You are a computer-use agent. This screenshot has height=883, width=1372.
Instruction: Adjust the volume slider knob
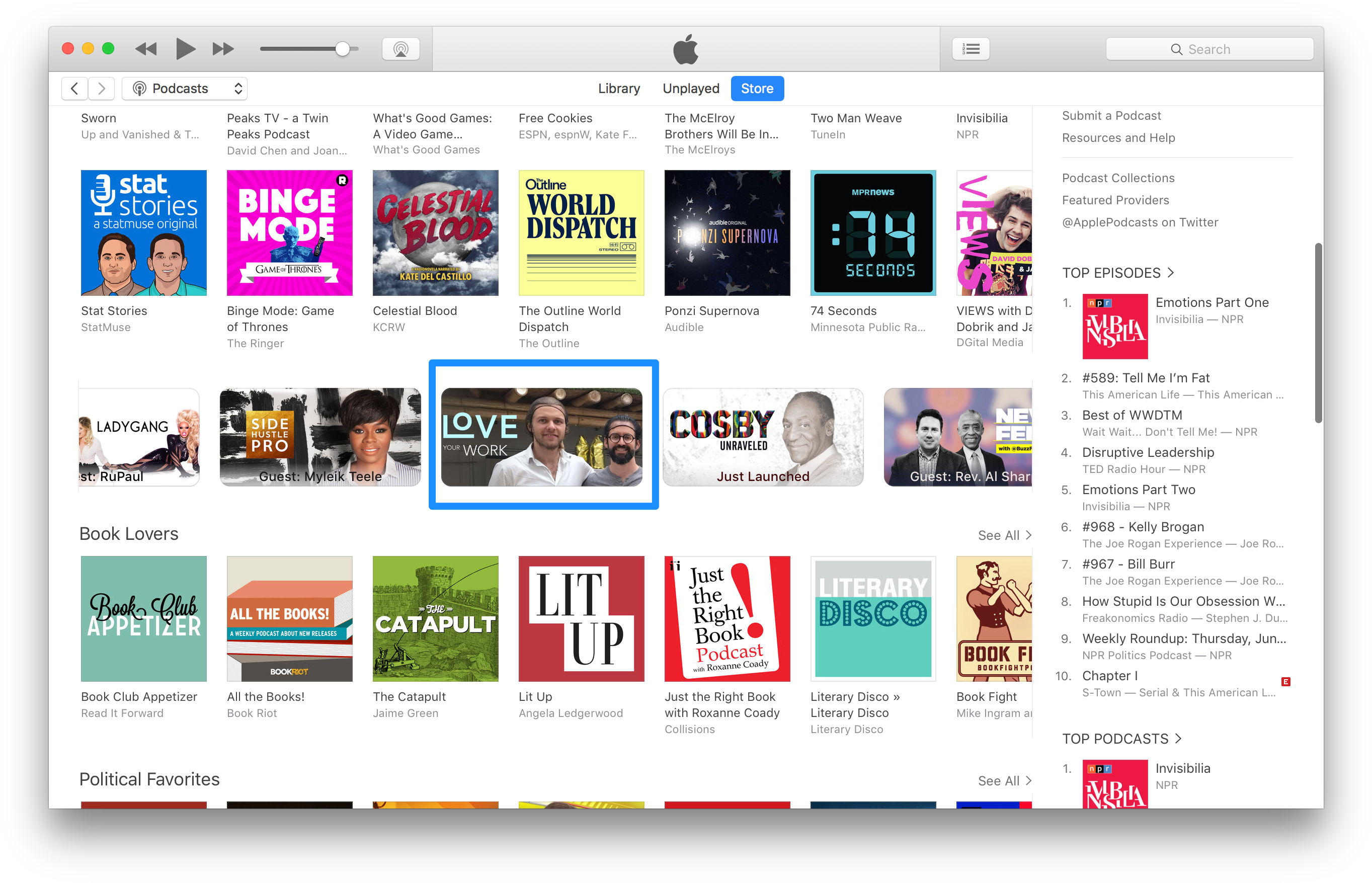point(342,49)
